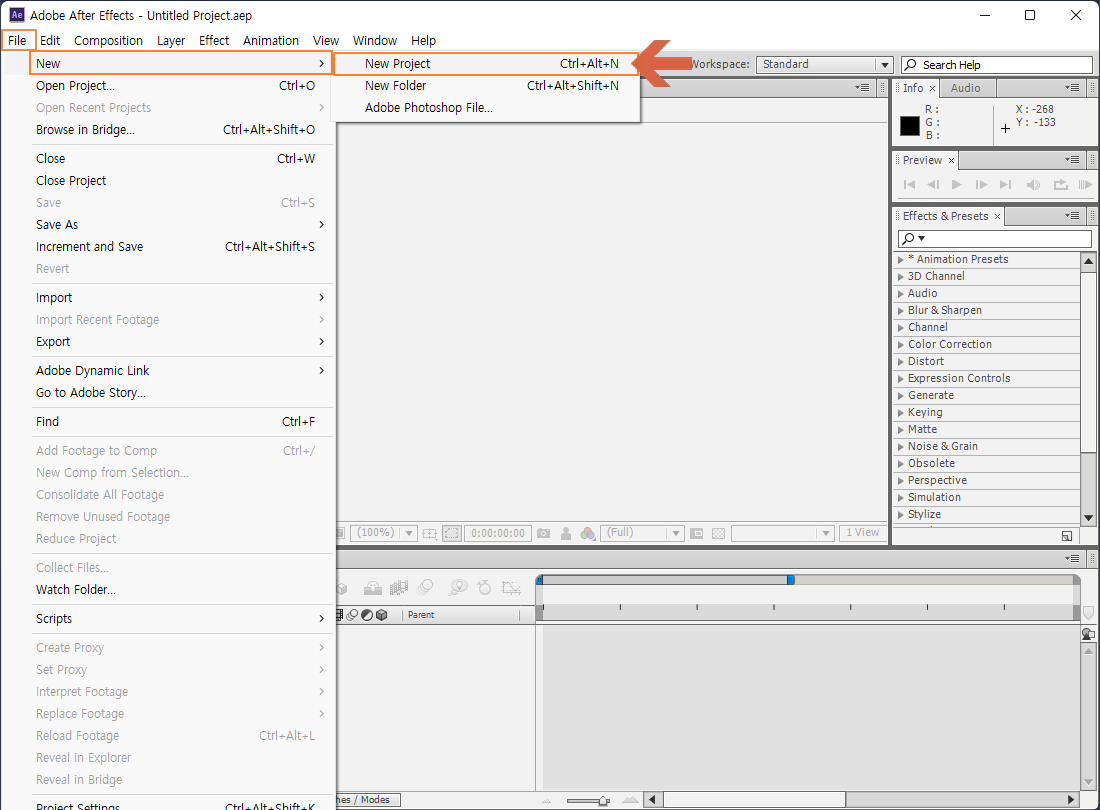Screen dimensions: 1100x810
Task: Click the Effects & Presets scrollbar down arrow
Action: [x=1088, y=518]
